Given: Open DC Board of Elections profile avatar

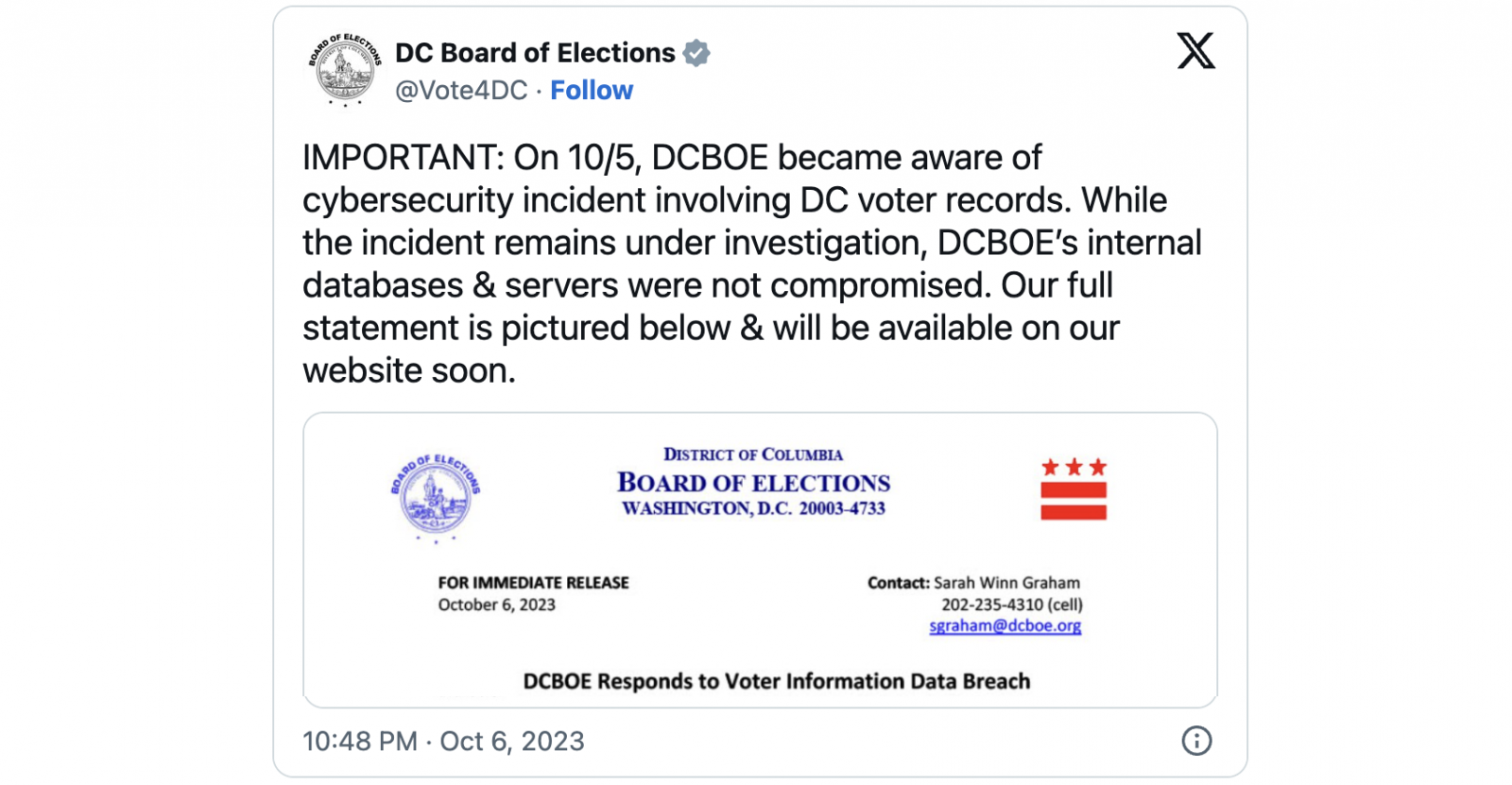Looking at the screenshot, I should click(x=345, y=70).
